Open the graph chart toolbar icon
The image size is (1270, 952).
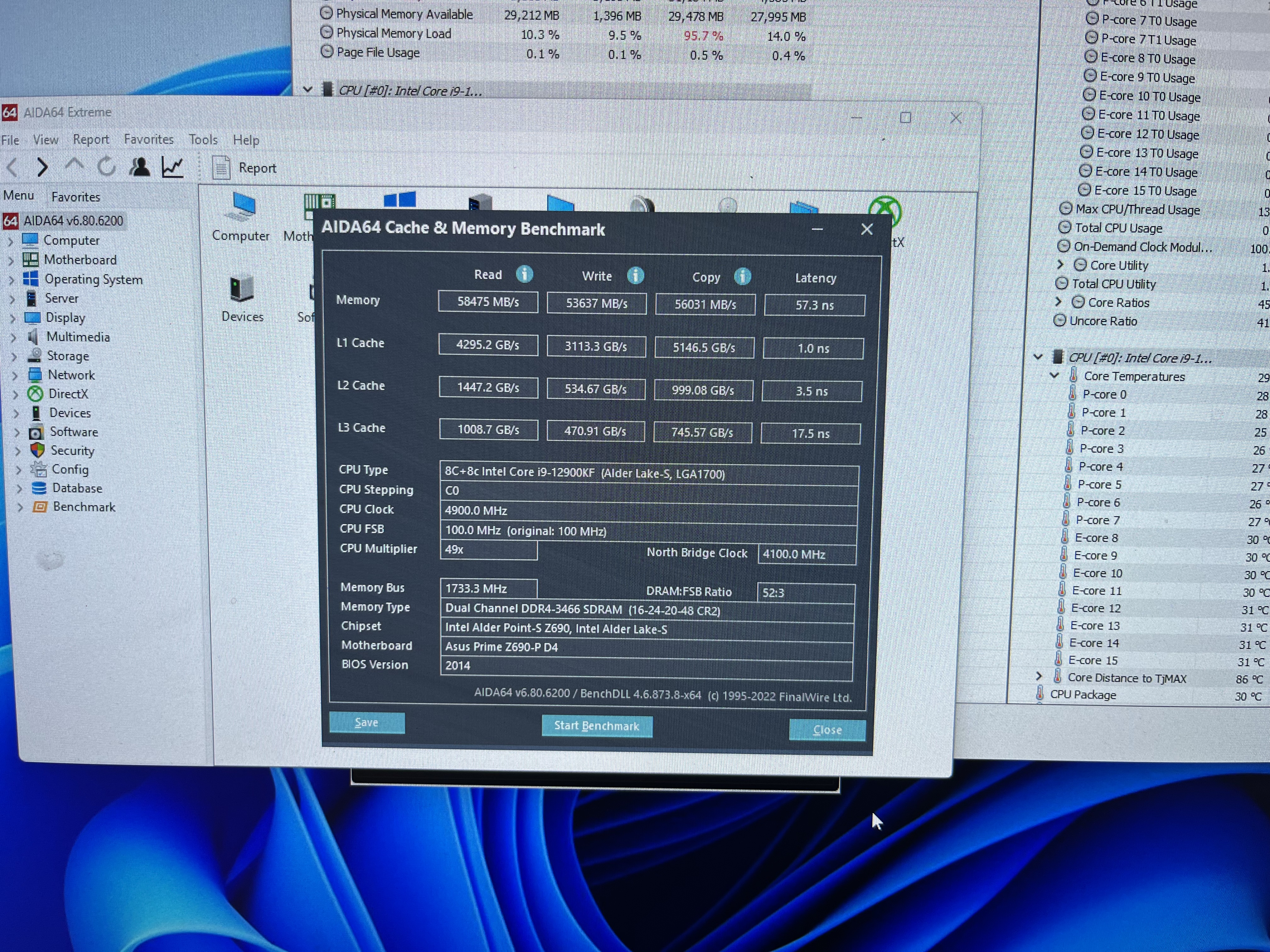(x=172, y=167)
